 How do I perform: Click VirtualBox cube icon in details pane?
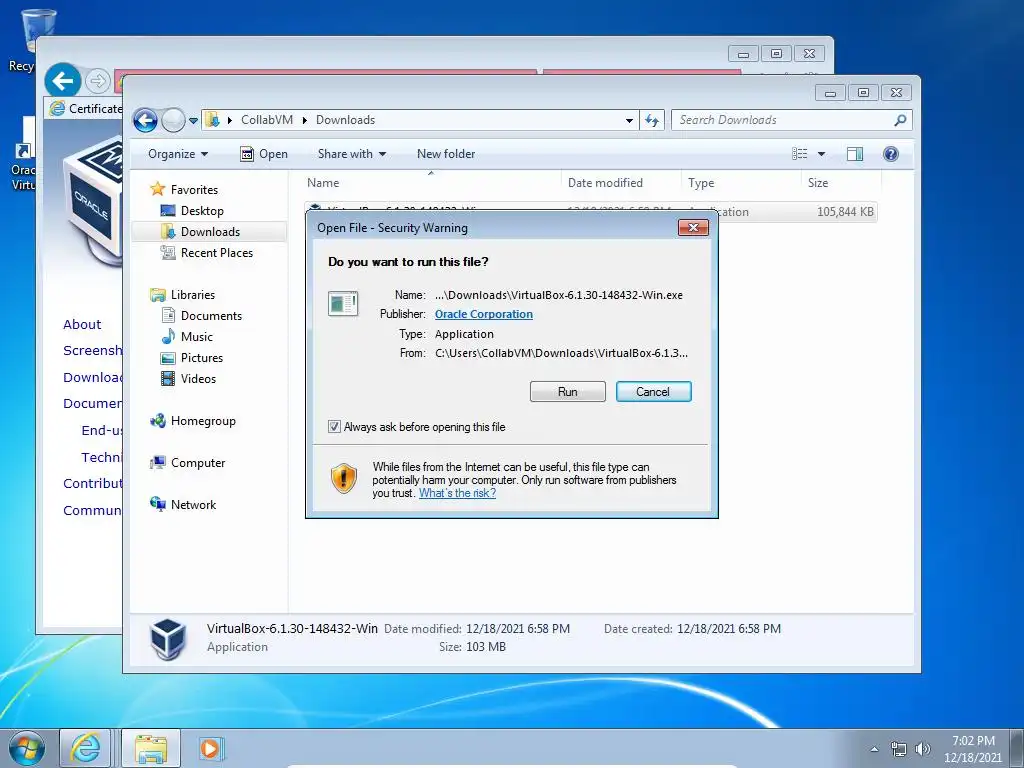[x=168, y=639]
